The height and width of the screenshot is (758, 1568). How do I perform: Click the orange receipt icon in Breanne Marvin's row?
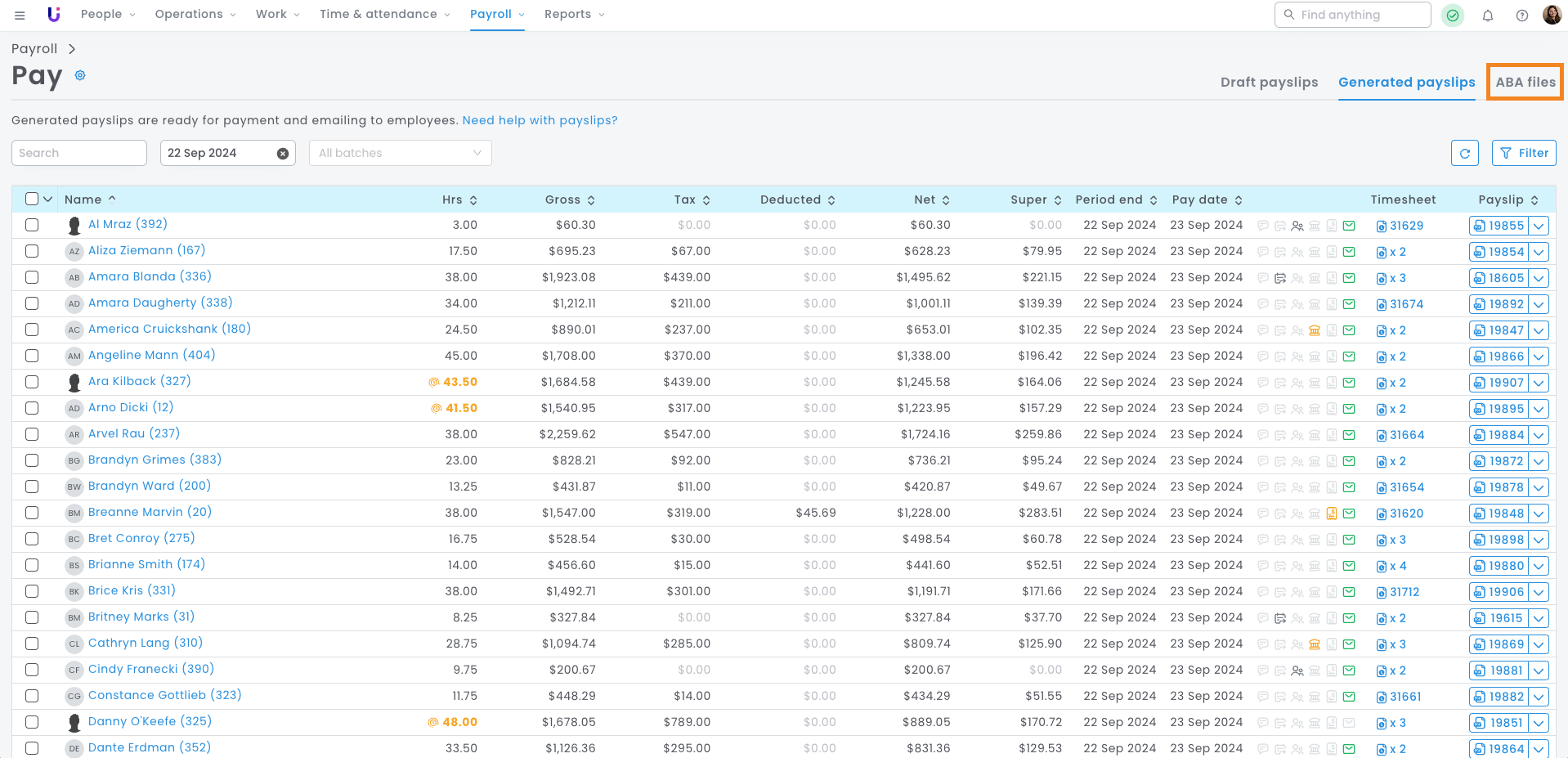pos(1332,514)
